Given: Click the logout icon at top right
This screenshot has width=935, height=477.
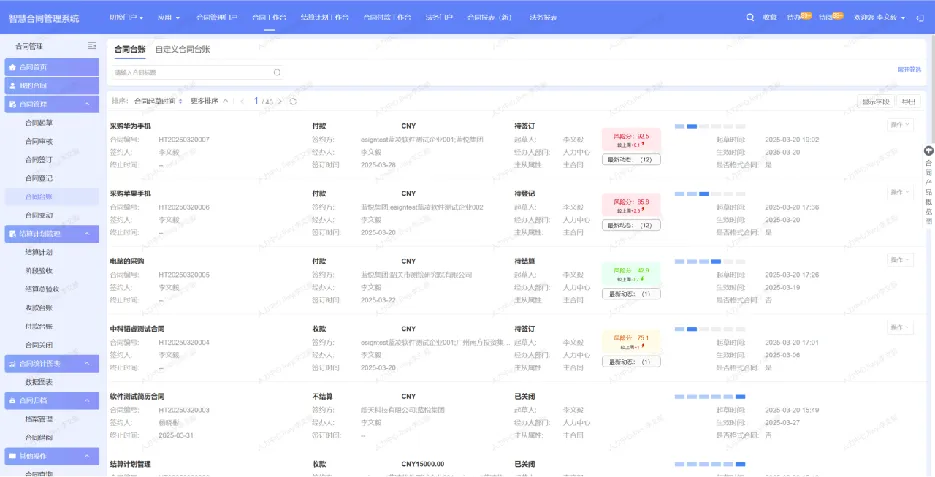Looking at the screenshot, I should point(919,18).
